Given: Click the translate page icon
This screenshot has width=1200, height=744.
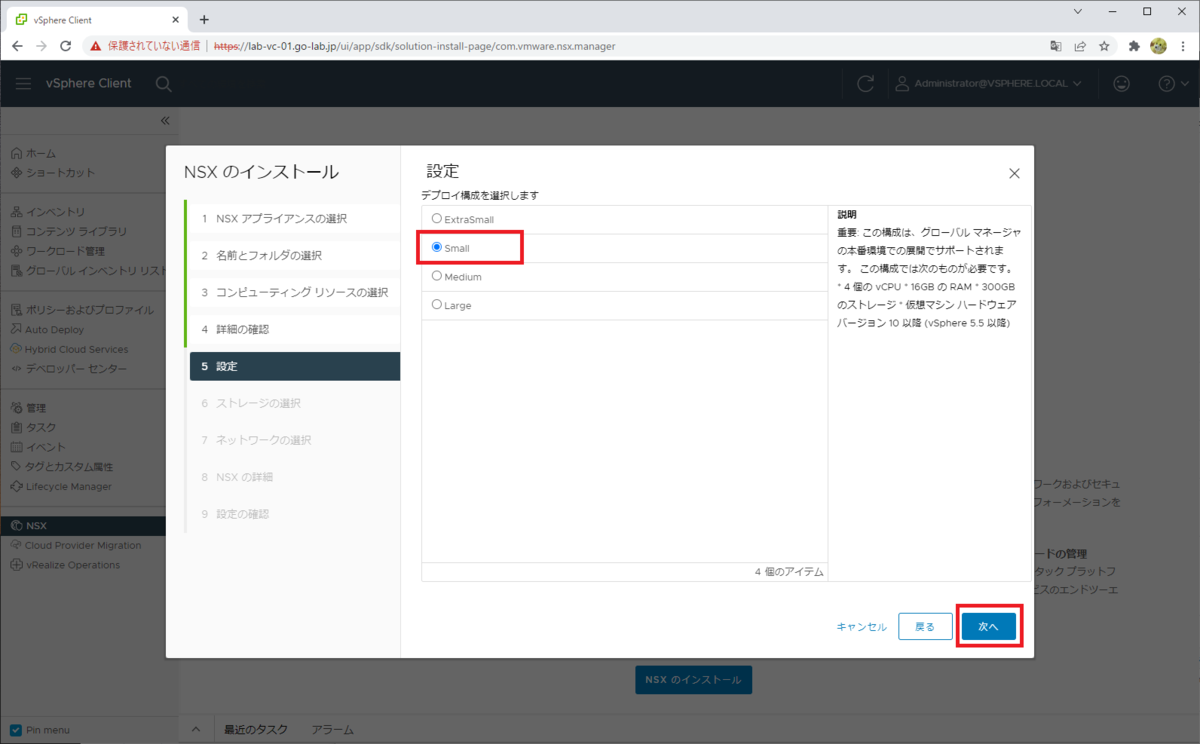Looking at the screenshot, I should click(1056, 46).
